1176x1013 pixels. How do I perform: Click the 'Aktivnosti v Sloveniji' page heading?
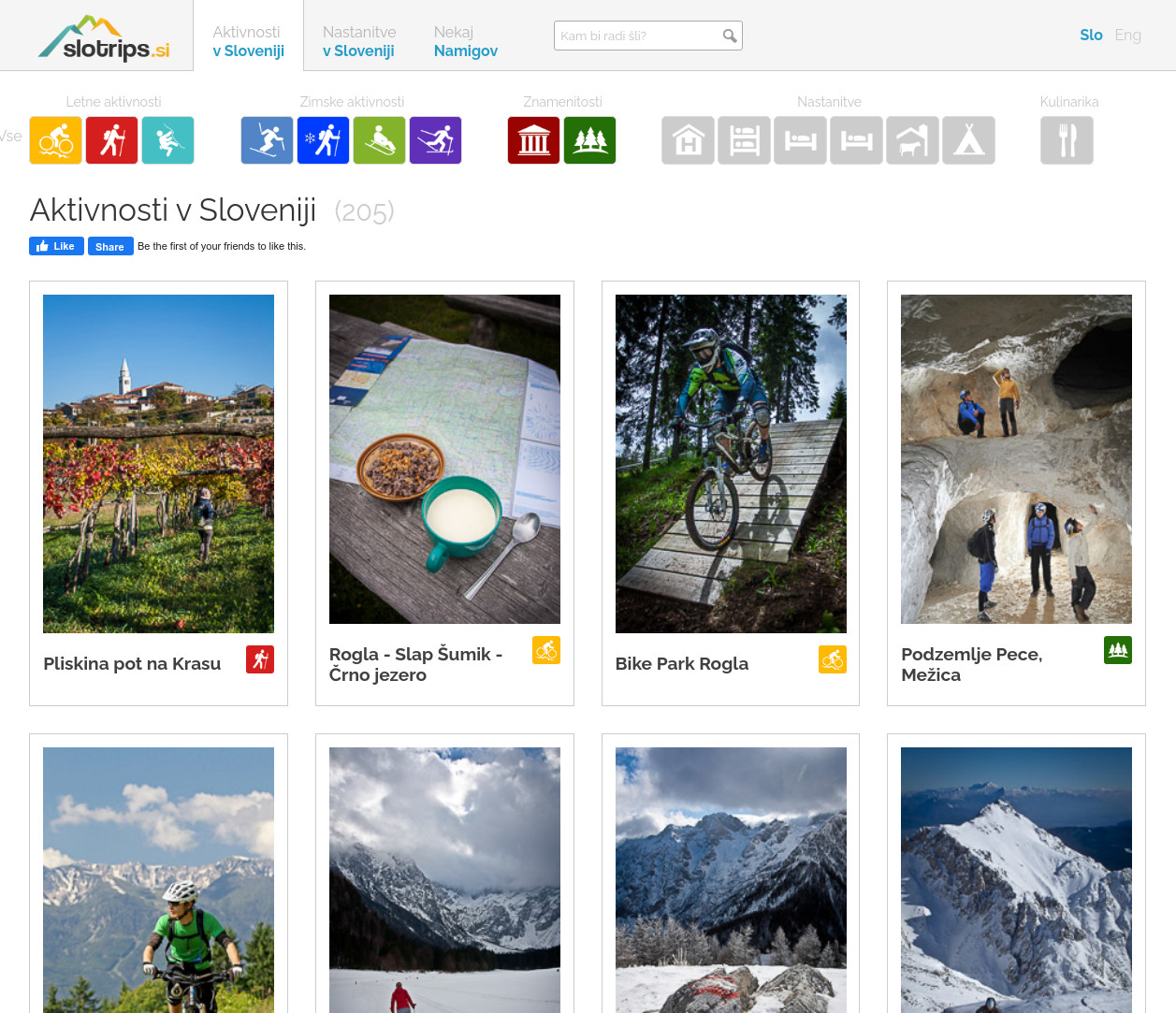click(173, 210)
